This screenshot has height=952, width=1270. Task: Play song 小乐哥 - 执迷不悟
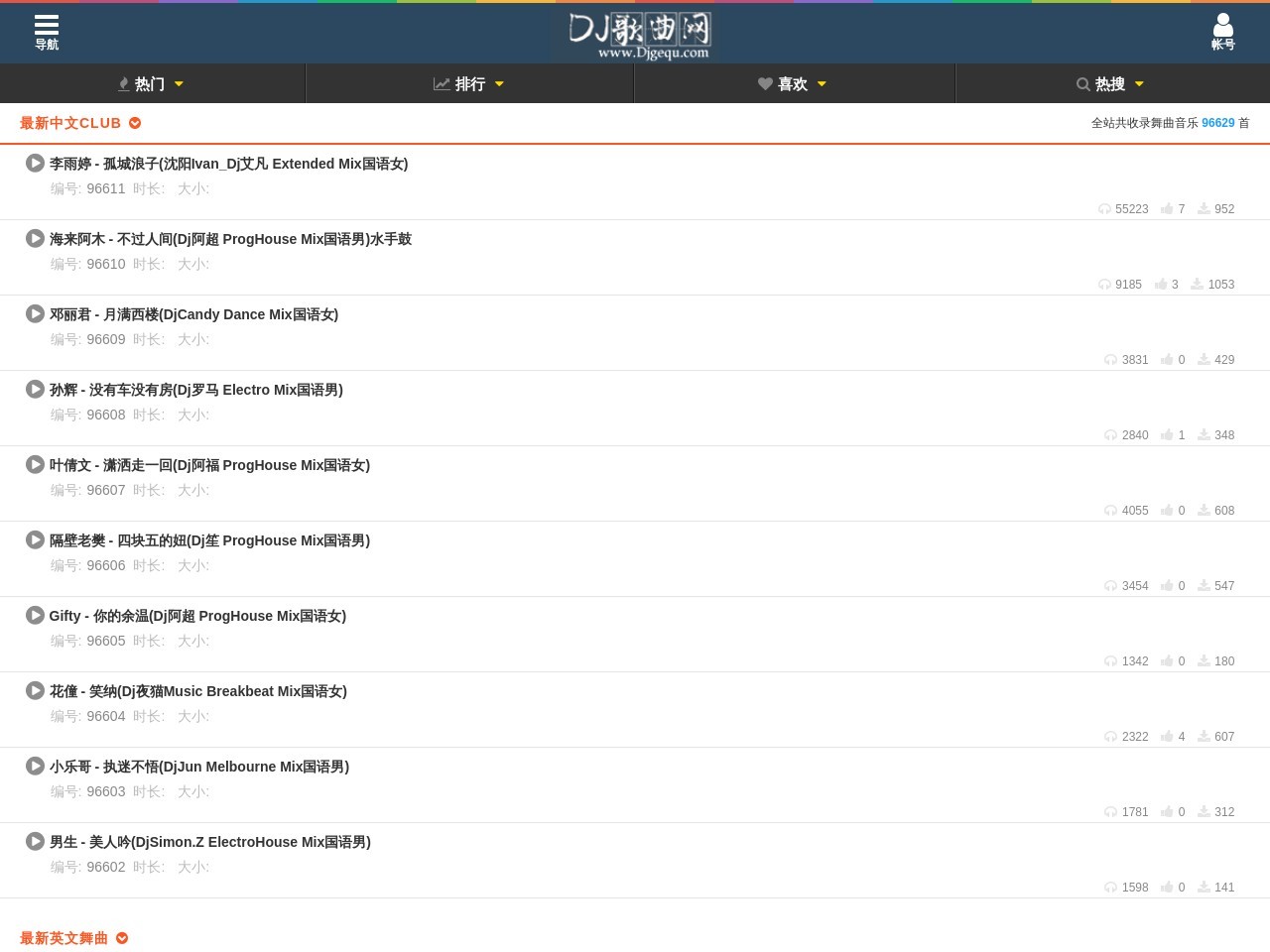35,766
